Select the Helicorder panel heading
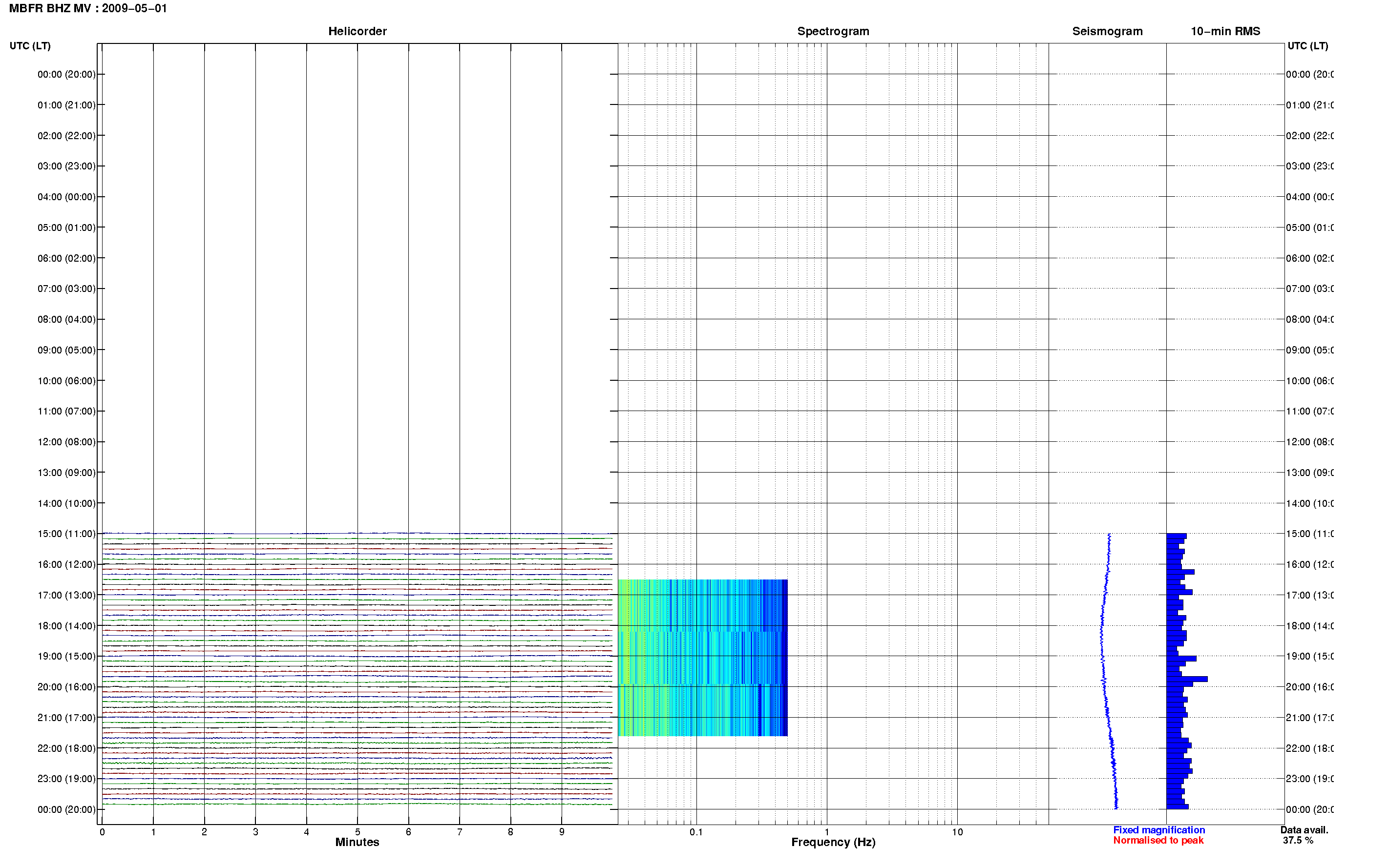 point(357,31)
